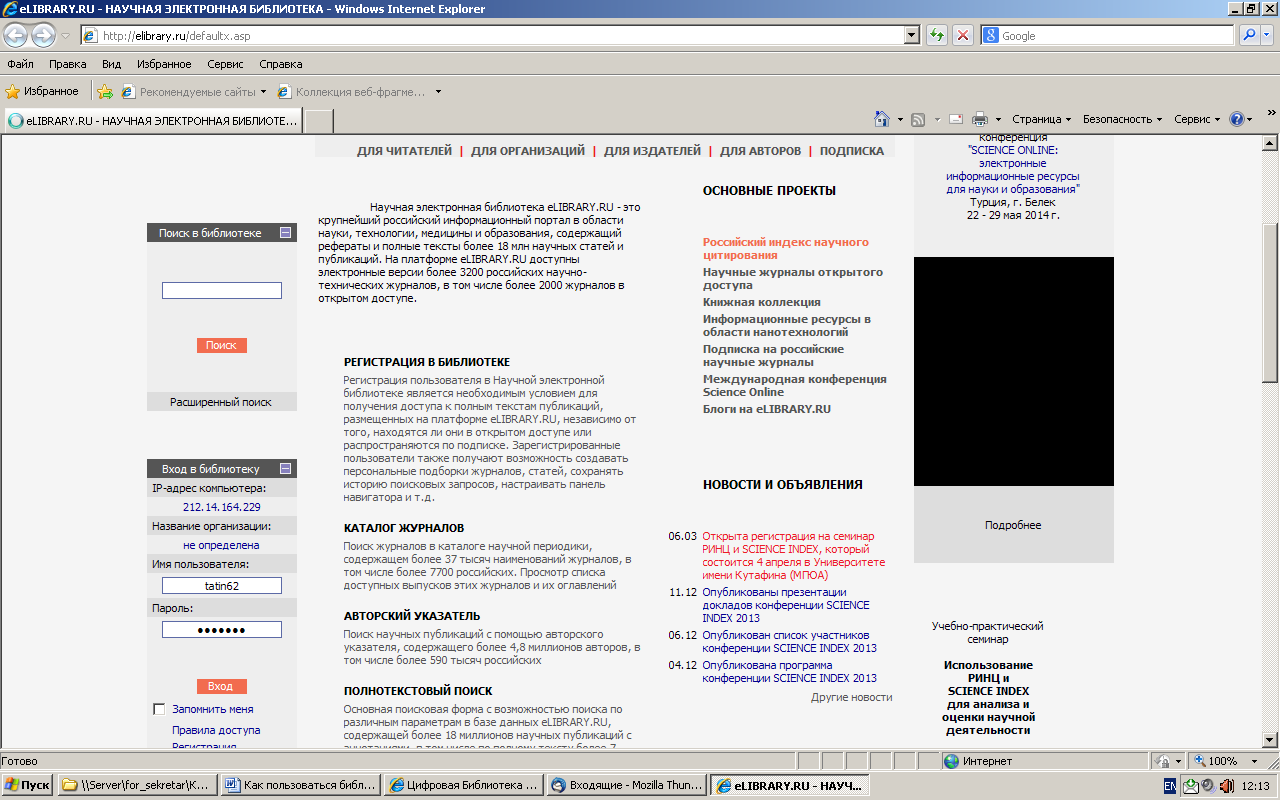Click the page vertical scrollbar thumb

pyautogui.click(x=1270, y=303)
